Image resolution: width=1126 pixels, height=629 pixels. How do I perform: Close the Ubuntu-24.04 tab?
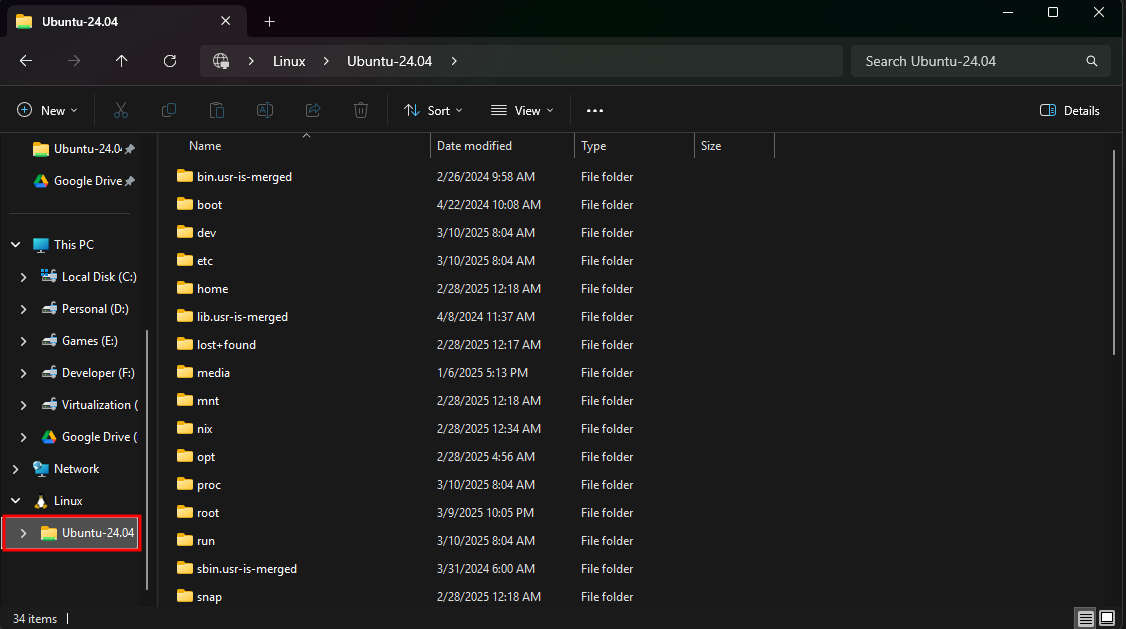(225, 21)
